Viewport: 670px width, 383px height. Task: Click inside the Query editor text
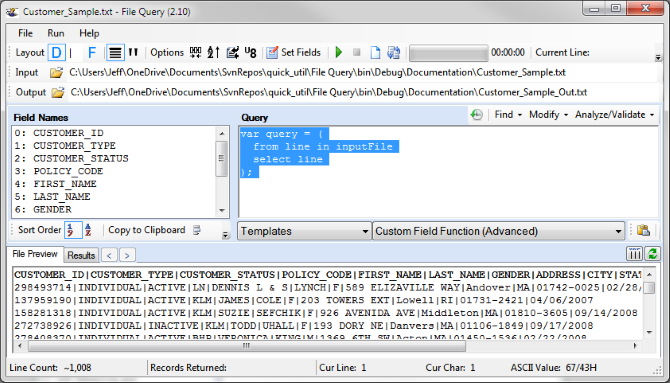[x=448, y=172]
